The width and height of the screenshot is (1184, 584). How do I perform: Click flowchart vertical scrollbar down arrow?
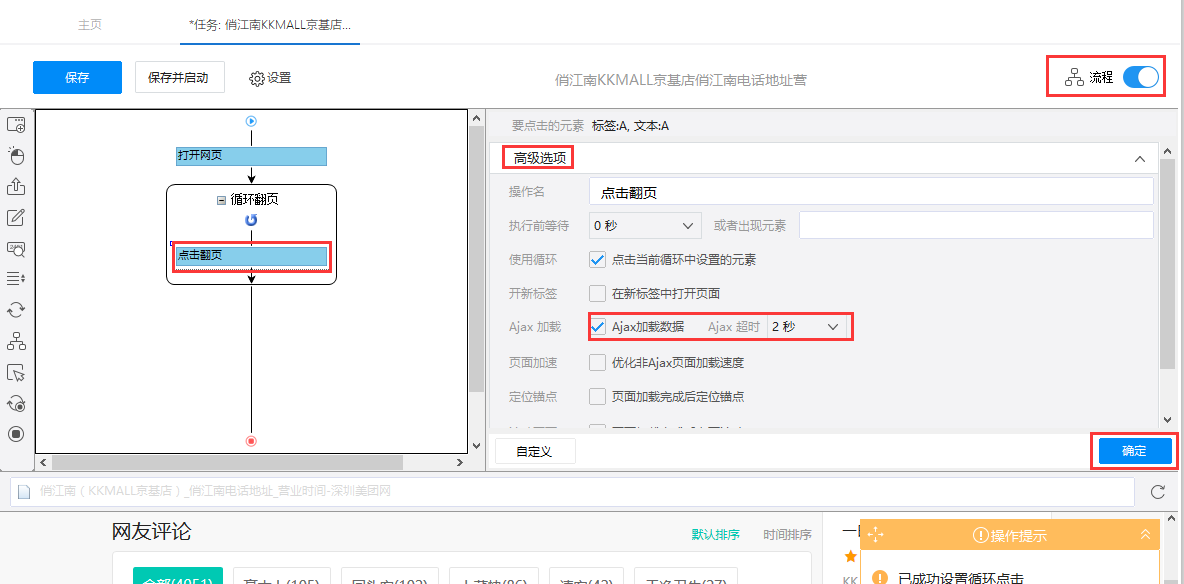point(476,446)
